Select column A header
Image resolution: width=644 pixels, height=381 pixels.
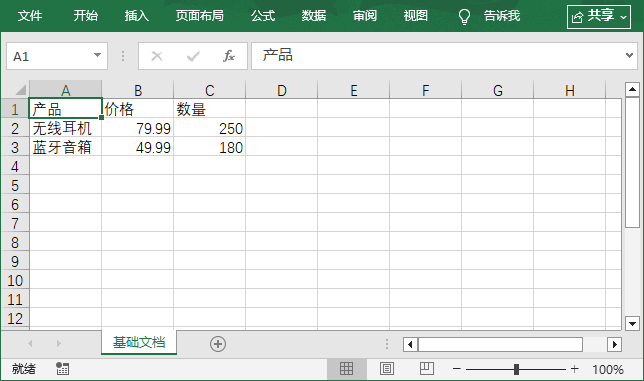pos(65,90)
